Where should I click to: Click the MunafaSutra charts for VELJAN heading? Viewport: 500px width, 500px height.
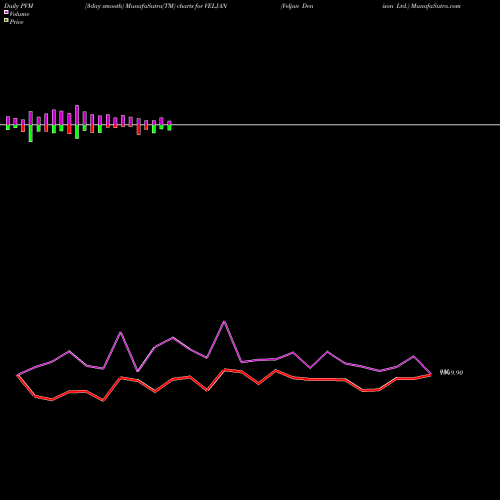(156, 6)
